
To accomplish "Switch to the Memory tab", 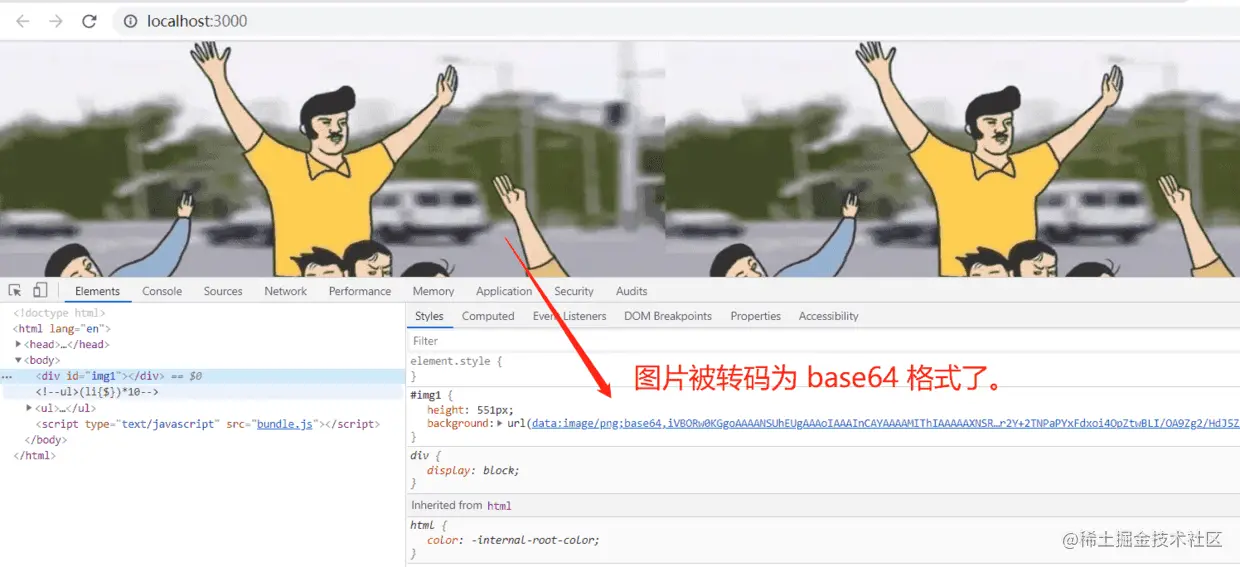I will click(433, 291).
